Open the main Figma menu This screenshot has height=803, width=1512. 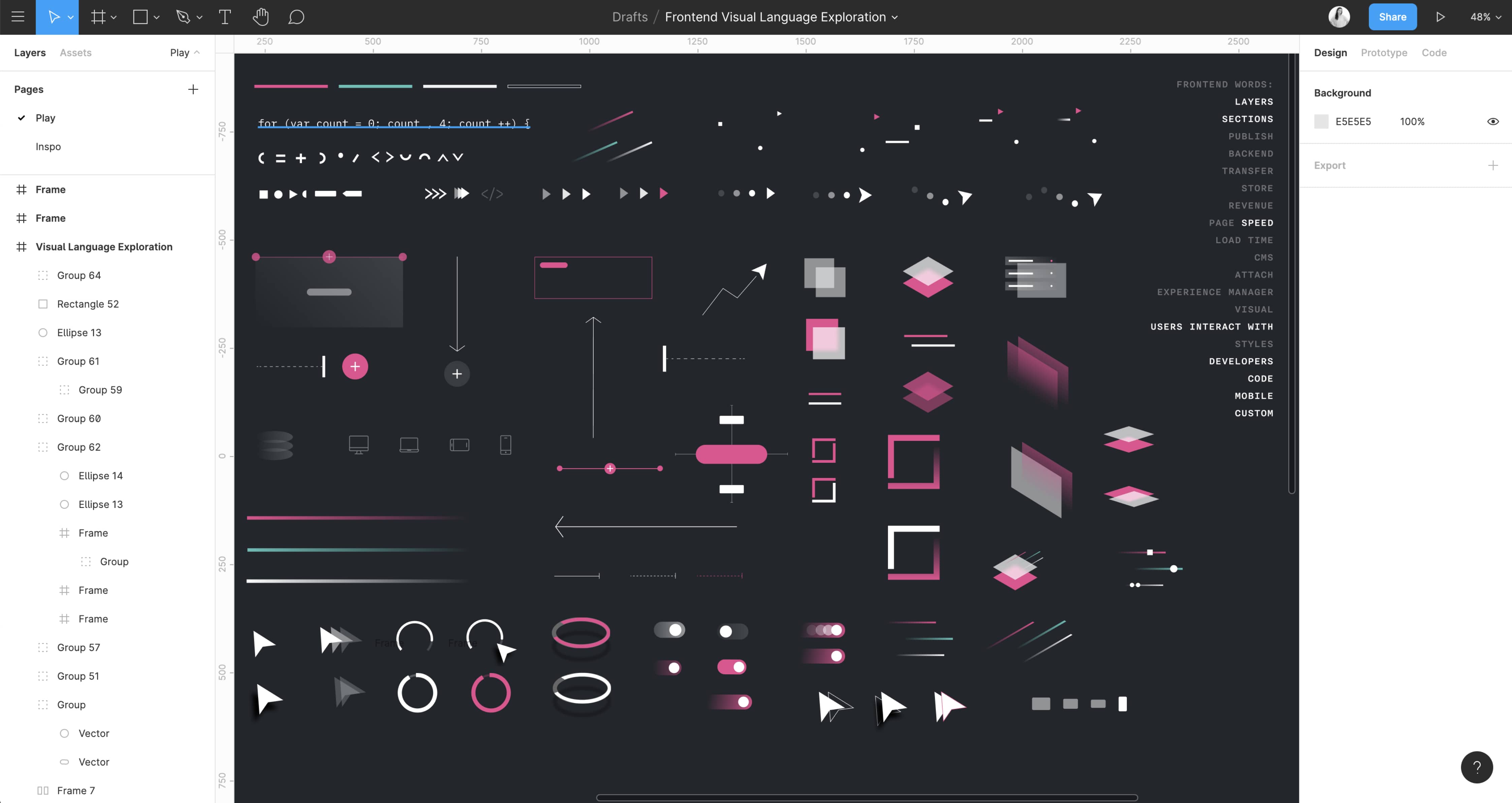[18, 17]
